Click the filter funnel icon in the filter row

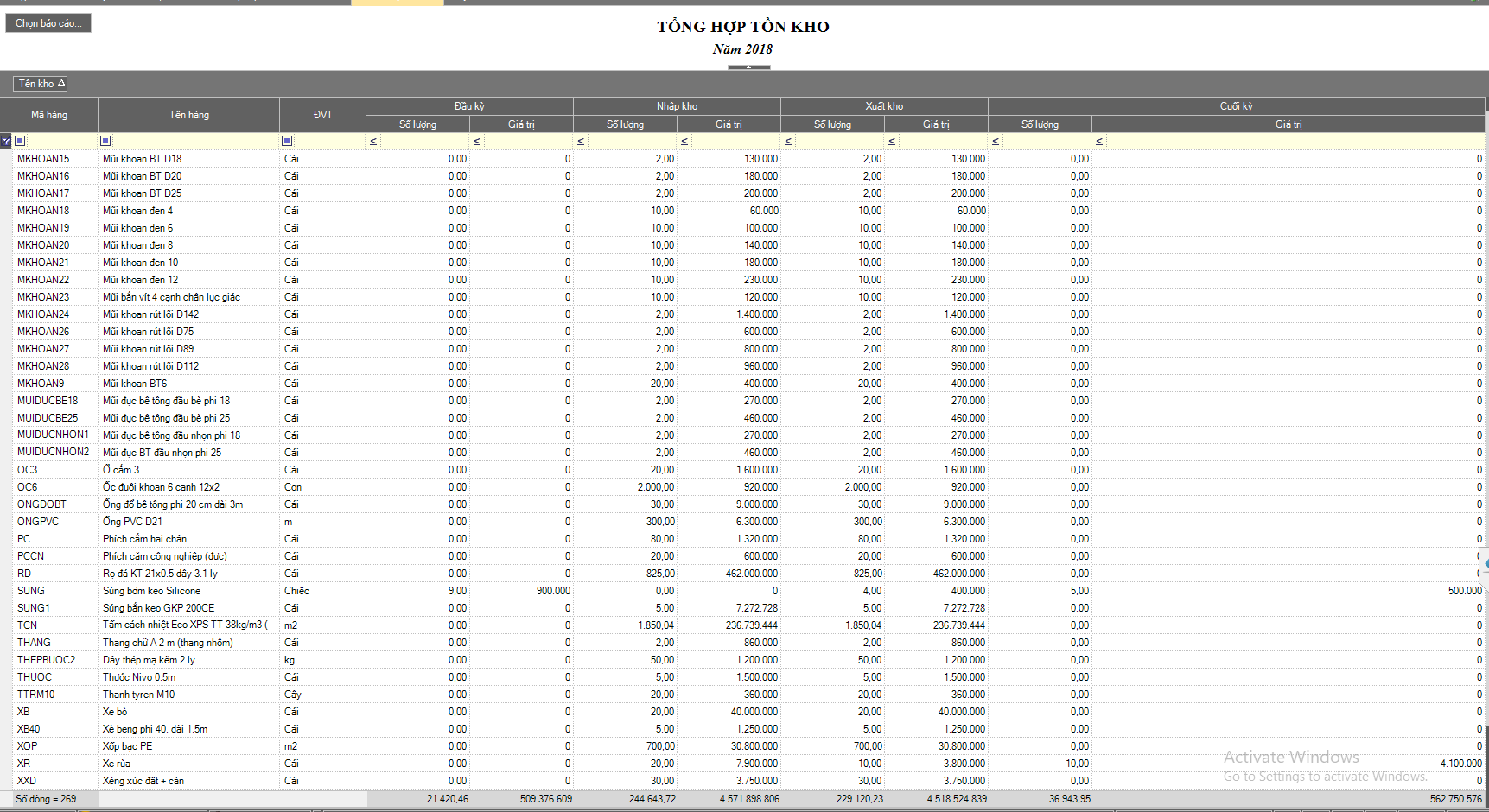[x=6, y=141]
